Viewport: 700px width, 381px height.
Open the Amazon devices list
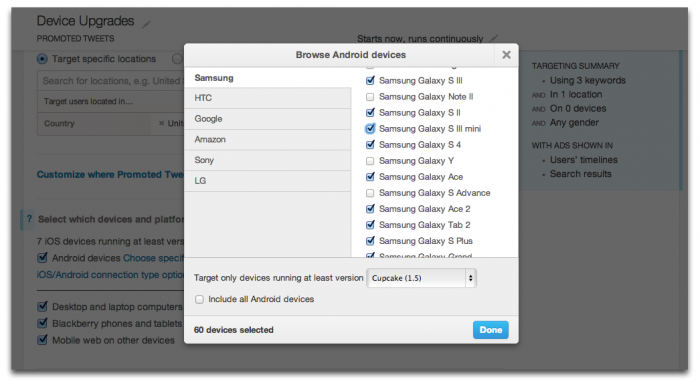(x=268, y=139)
